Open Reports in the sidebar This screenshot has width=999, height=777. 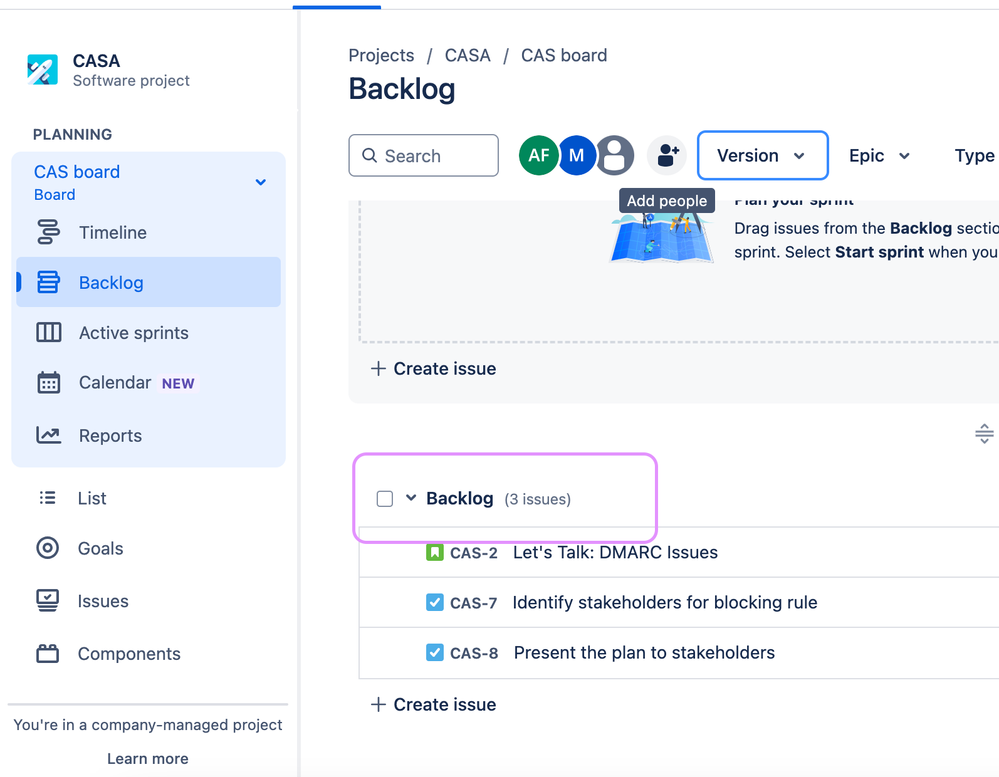pos(148,435)
